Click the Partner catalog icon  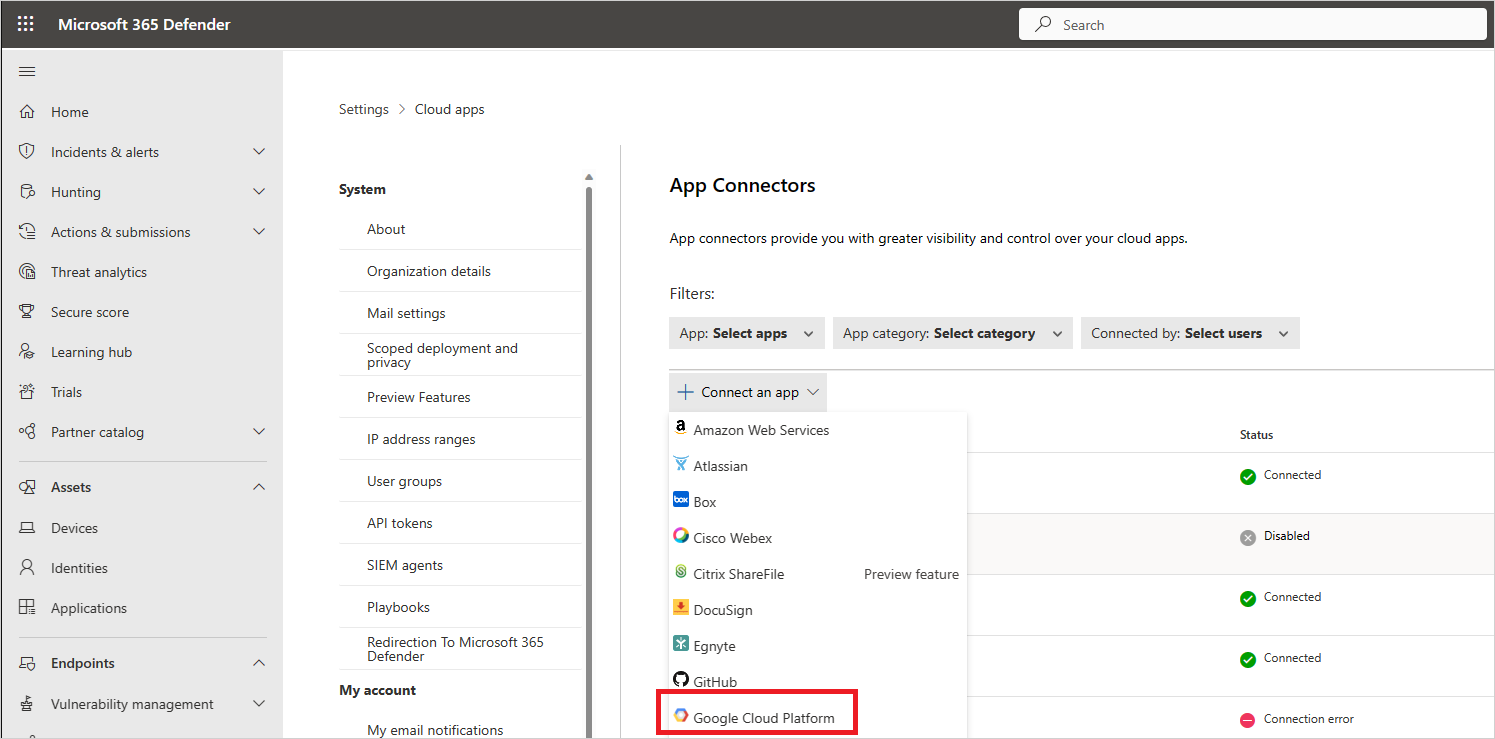(27, 432)
